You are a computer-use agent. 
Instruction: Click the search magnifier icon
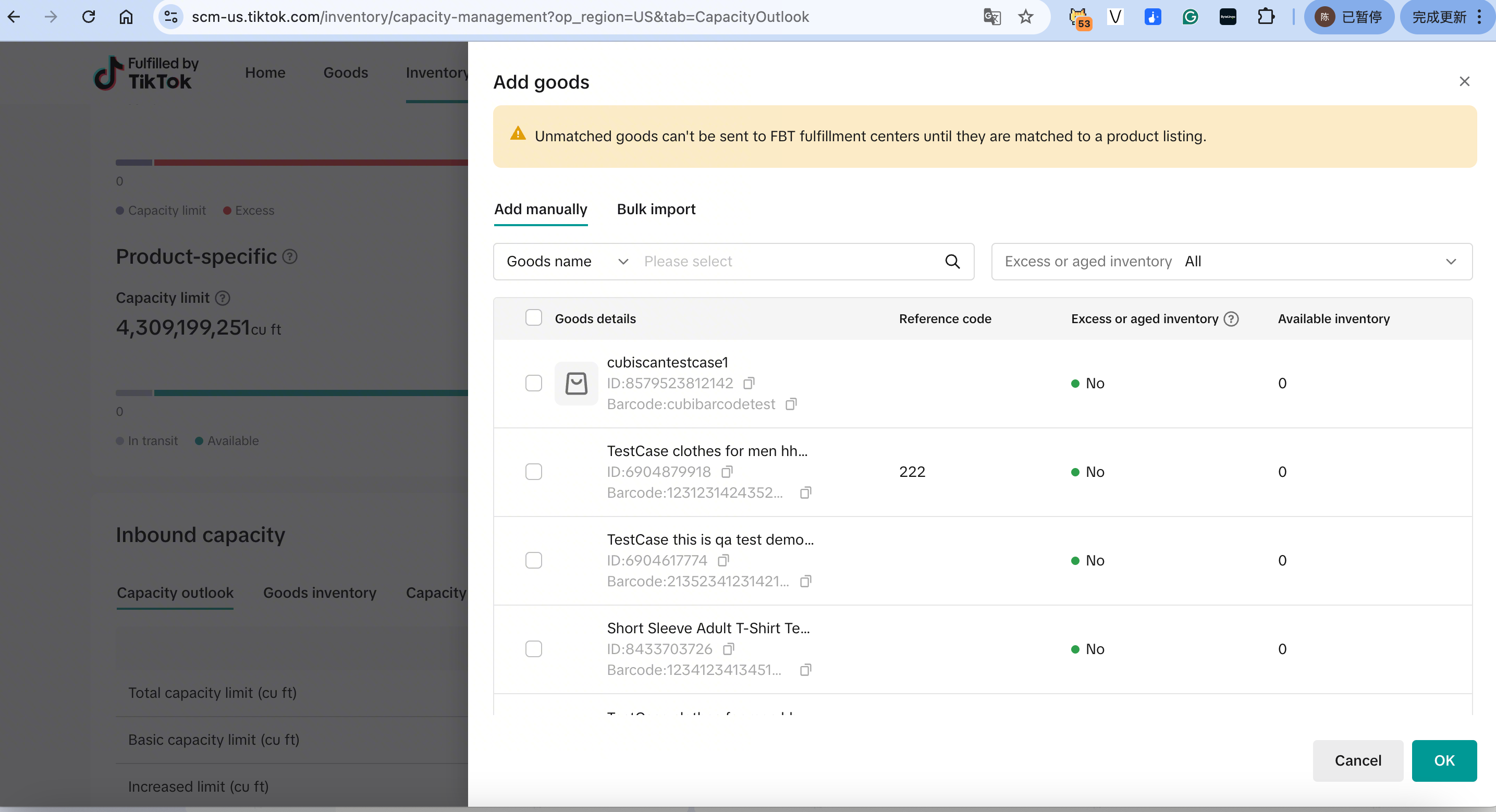coord(952,262)
